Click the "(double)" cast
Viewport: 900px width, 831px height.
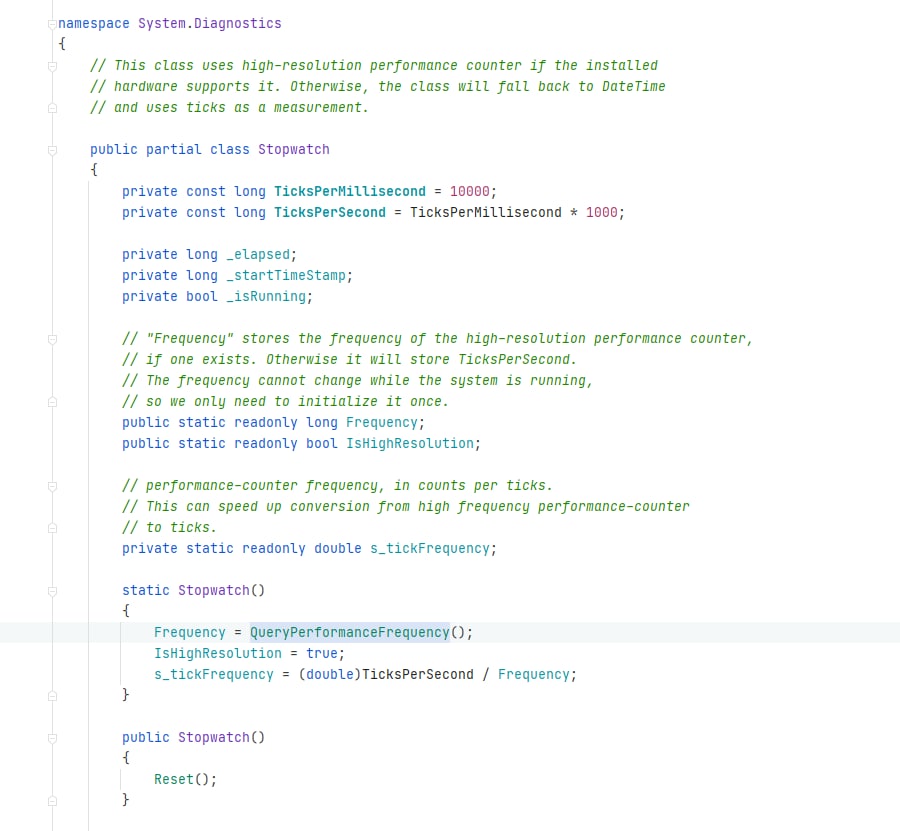point(329,674)
